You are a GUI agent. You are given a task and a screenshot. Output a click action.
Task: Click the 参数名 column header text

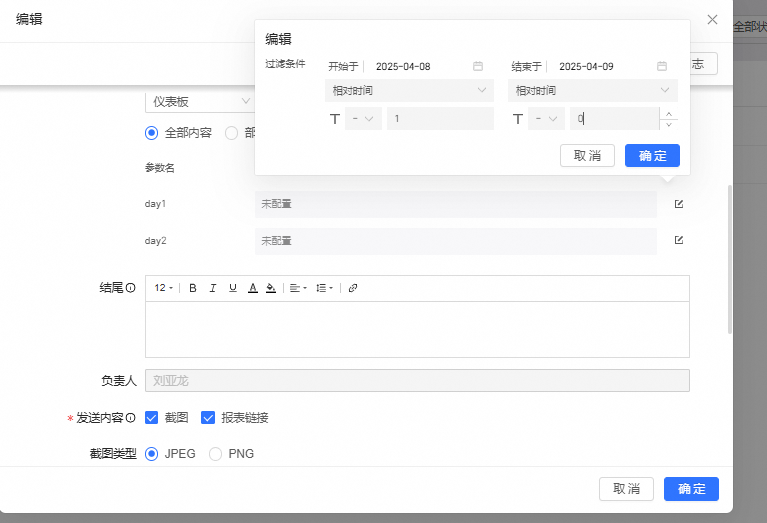[x=160, y=168]
